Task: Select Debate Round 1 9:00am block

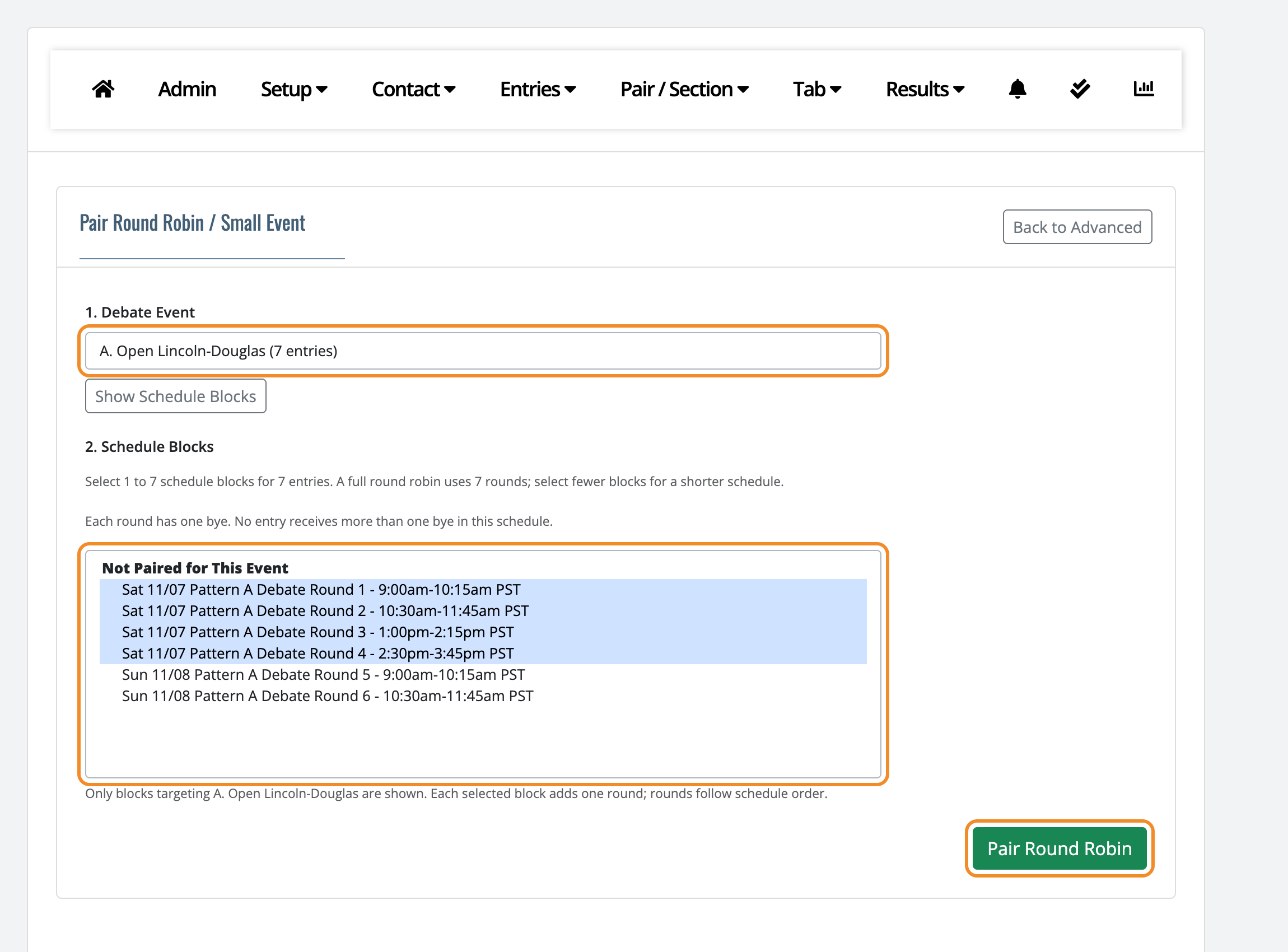Action: point(483,590)
